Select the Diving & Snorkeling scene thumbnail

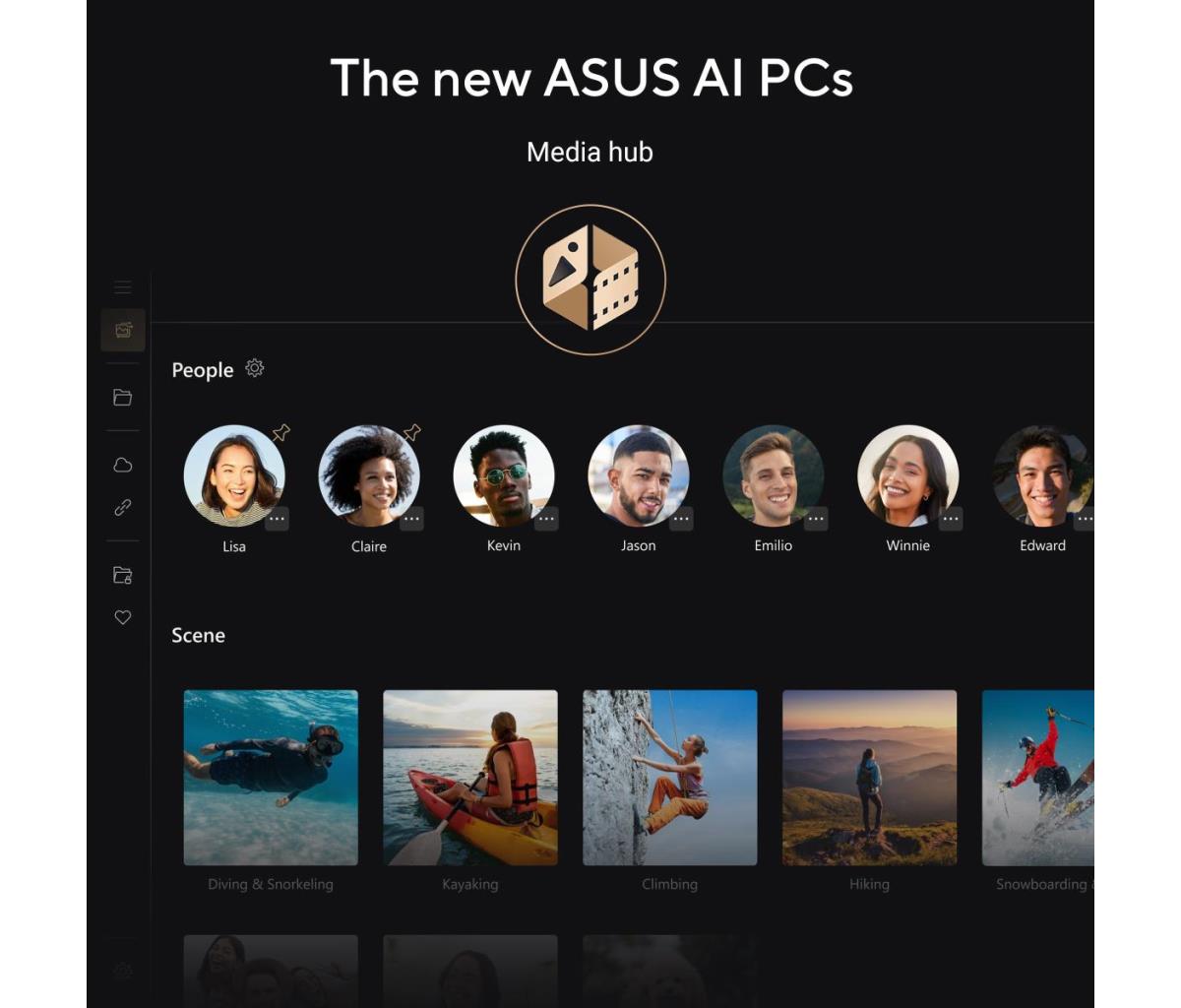click(x=271, y=778)
